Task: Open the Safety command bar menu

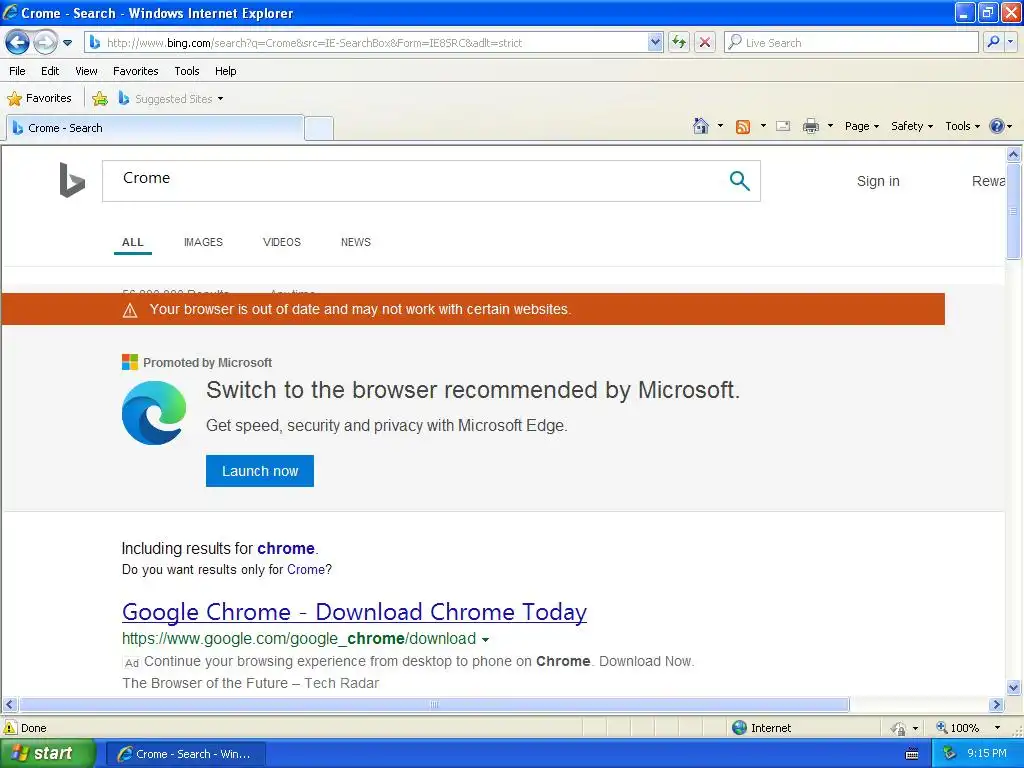Action: (x=912, y=126)
